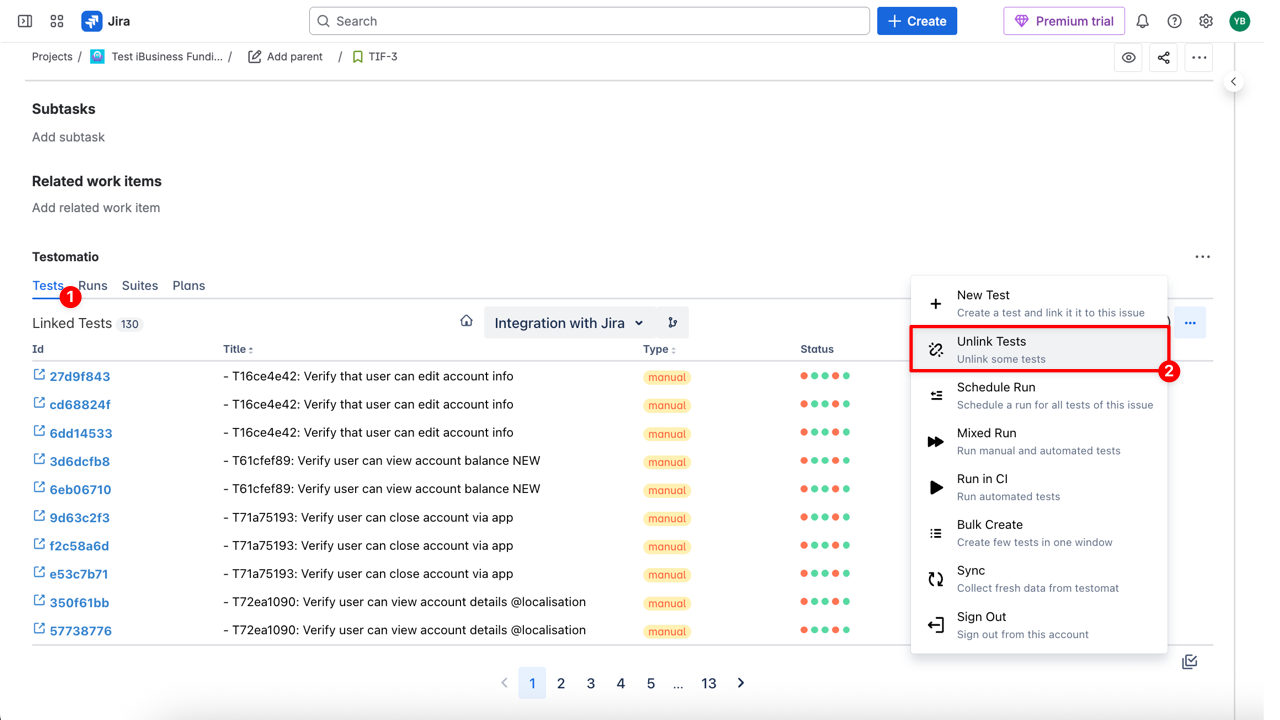
Task: Toggle the left sidebar panel
Action: pos(25,21)
